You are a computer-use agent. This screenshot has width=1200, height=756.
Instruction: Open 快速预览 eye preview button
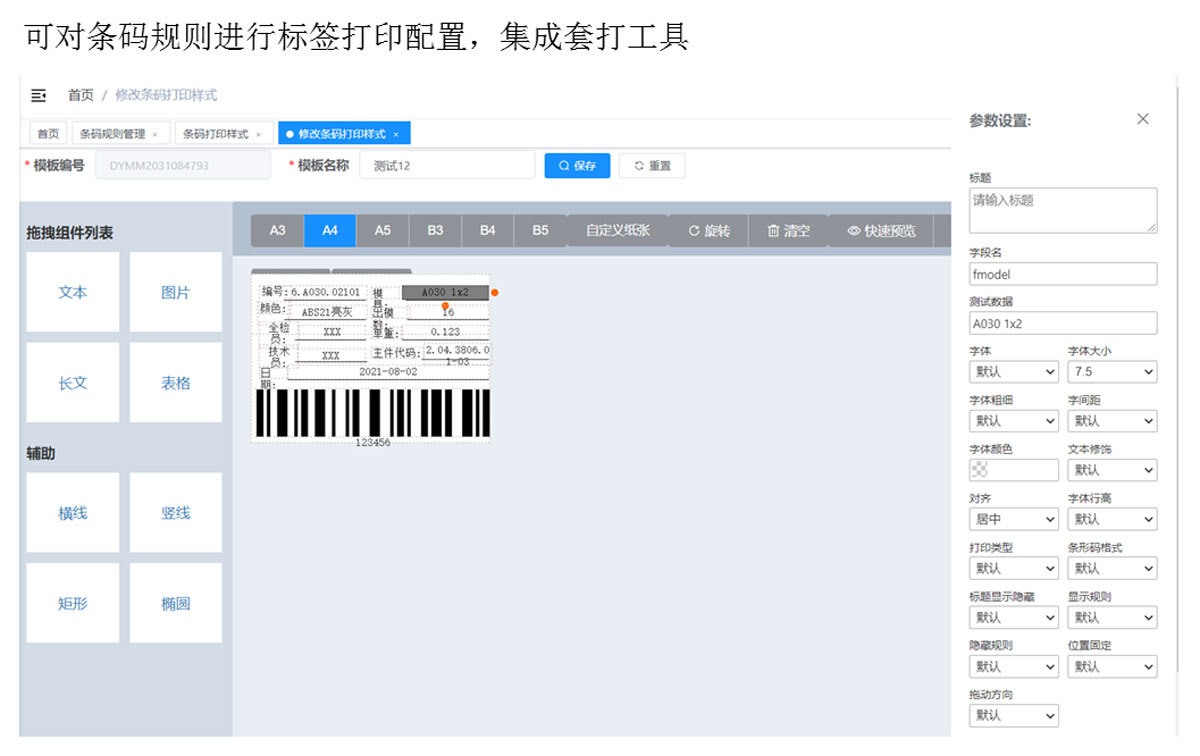tap(881, 231)
